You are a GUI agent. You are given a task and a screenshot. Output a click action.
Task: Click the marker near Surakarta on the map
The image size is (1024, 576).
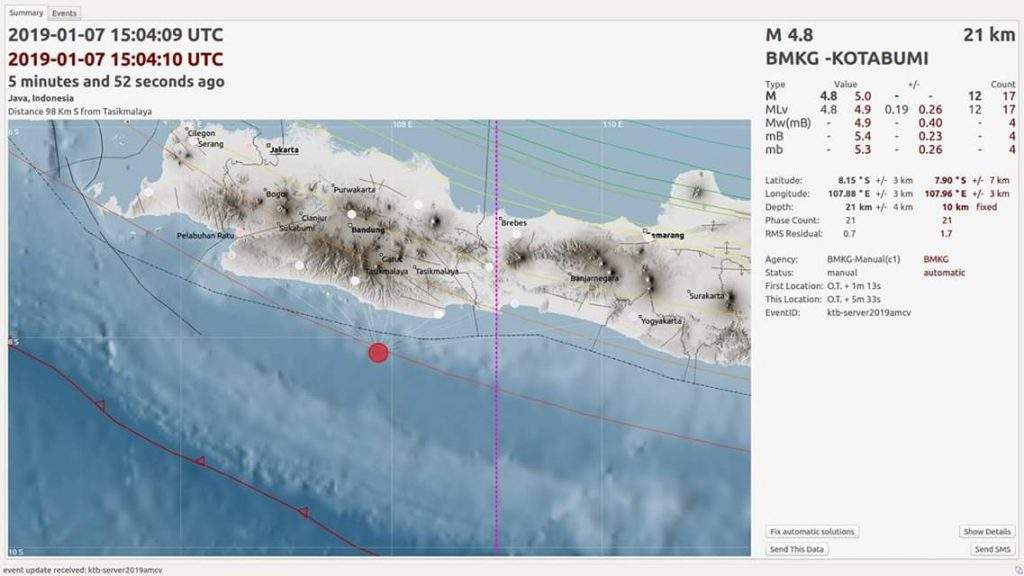pos(689,292)
